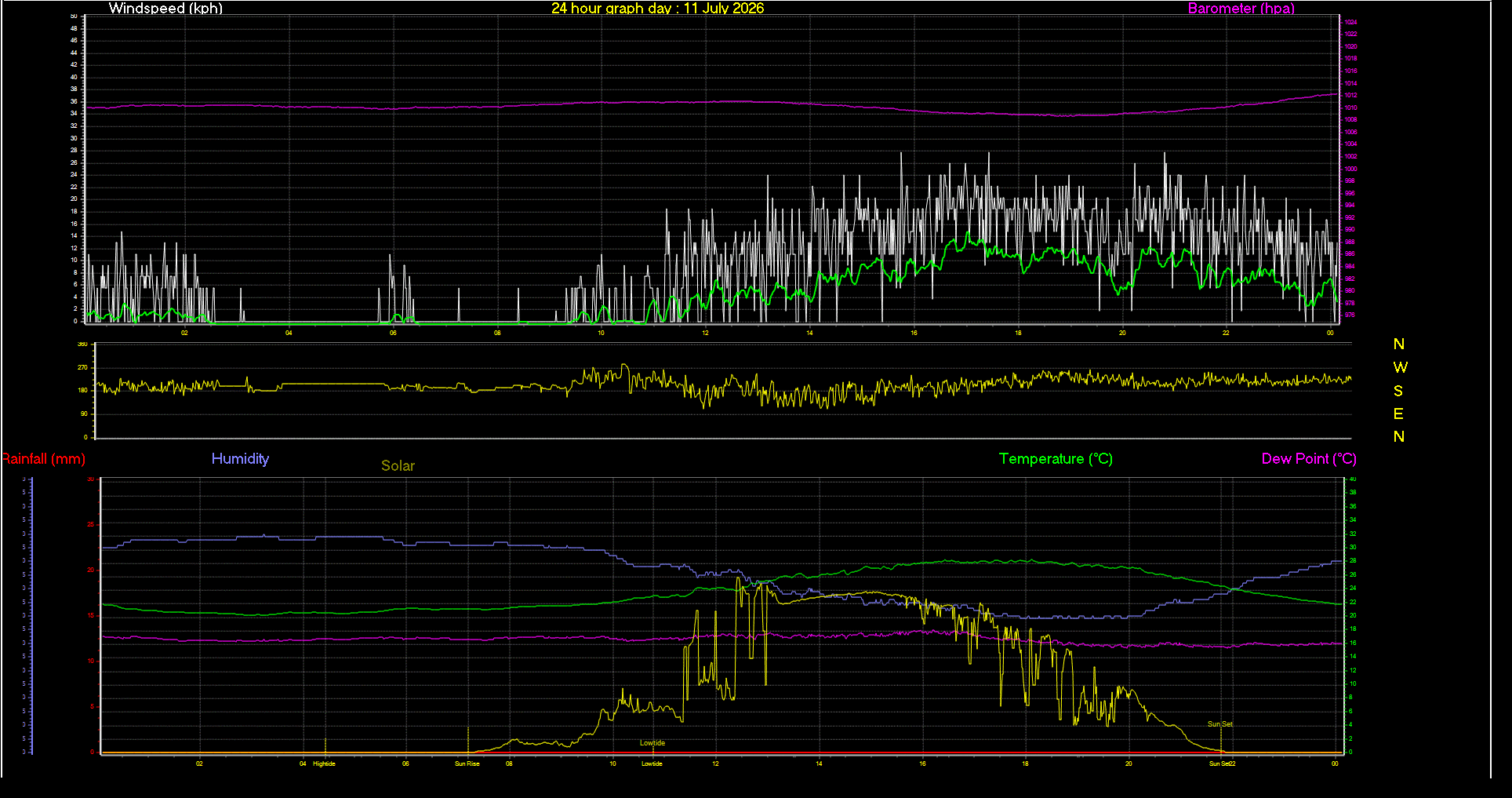Click the 'Sun Rise' marker label on time axis
The width and height of the screenshot is (1512, 798).
point(467,763)
